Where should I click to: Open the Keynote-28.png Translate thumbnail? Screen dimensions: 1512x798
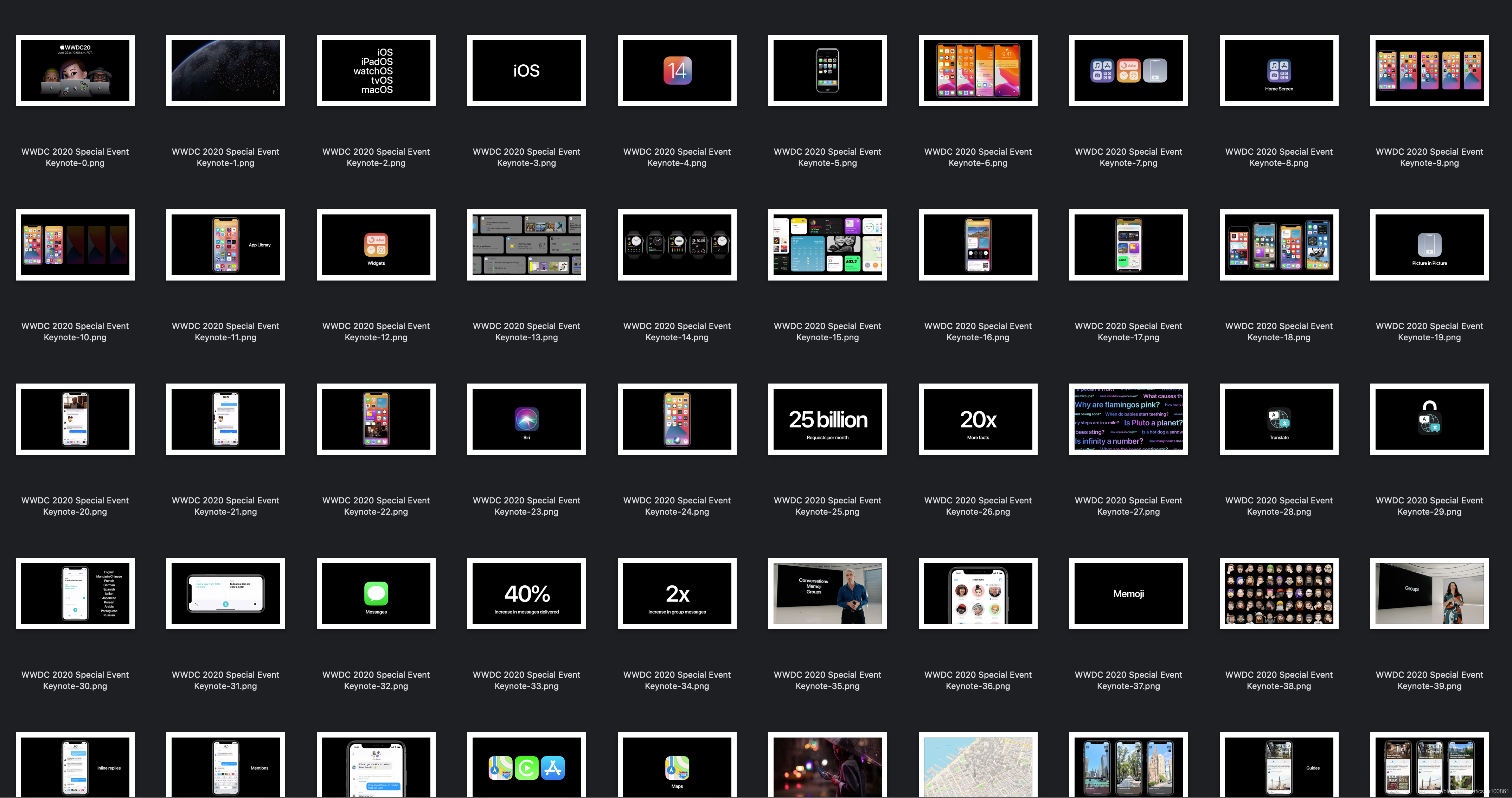click(1279, 419)
